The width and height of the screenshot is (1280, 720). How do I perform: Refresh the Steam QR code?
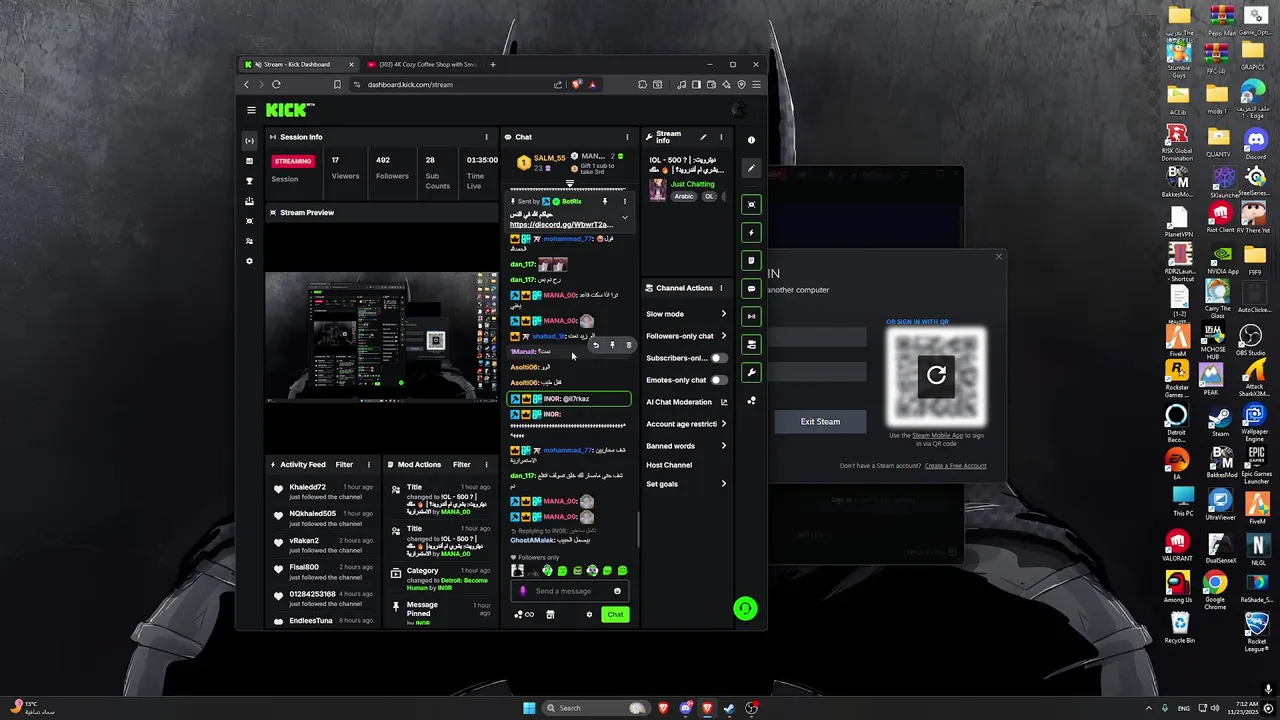click(x=936, y=375)
